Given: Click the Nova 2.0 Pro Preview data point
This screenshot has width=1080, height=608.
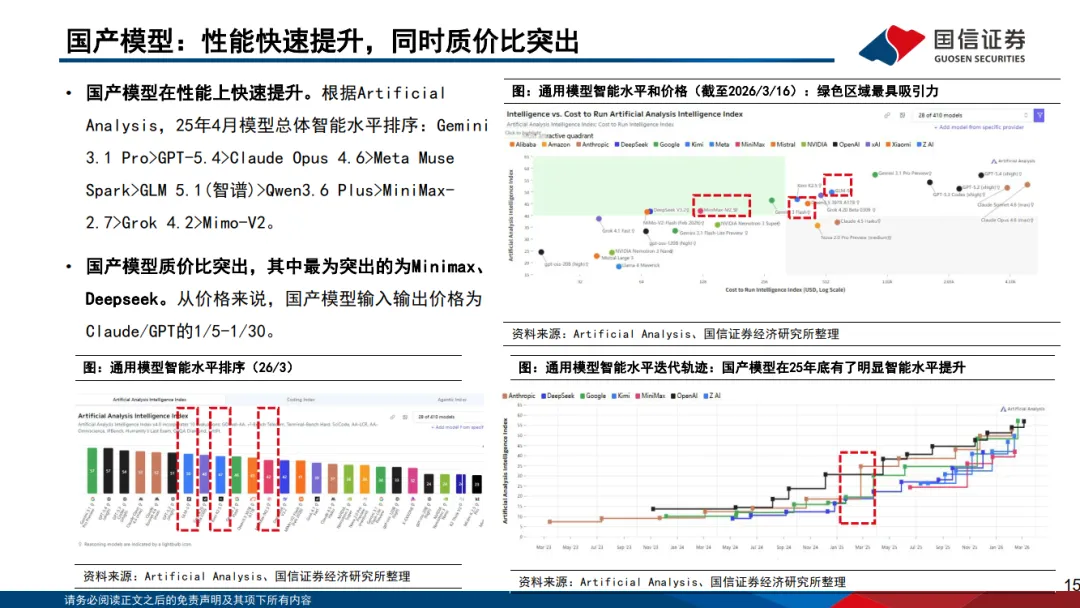Looking at the screenshot, I should click(x=818, y=225).
